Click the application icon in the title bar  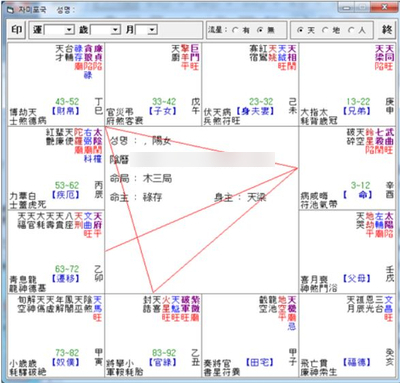(x=10, y=9)
